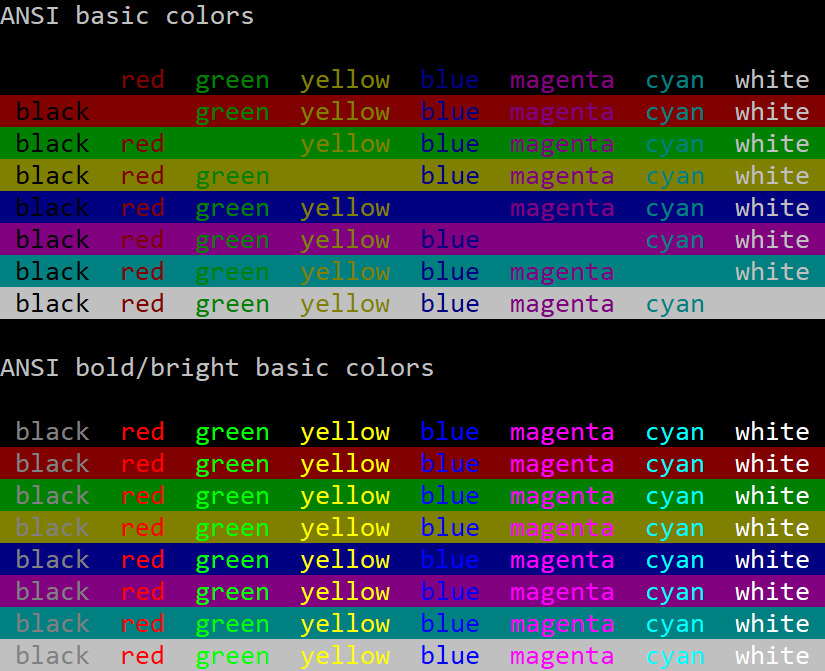The image size is (825, 671).
Task: Click "black" on the basic green-background row
Action: 52,144
